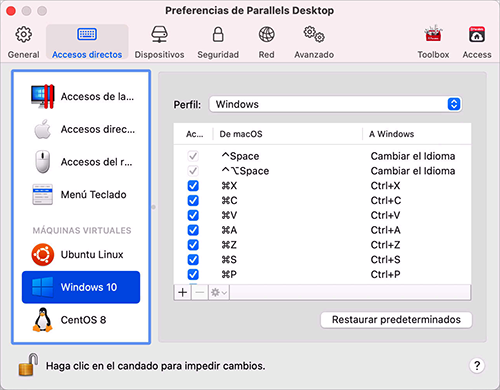The width and height of the screenshot is (500, 390).
Task: Click the padlock to prevent changes
Action: point(28,365)
